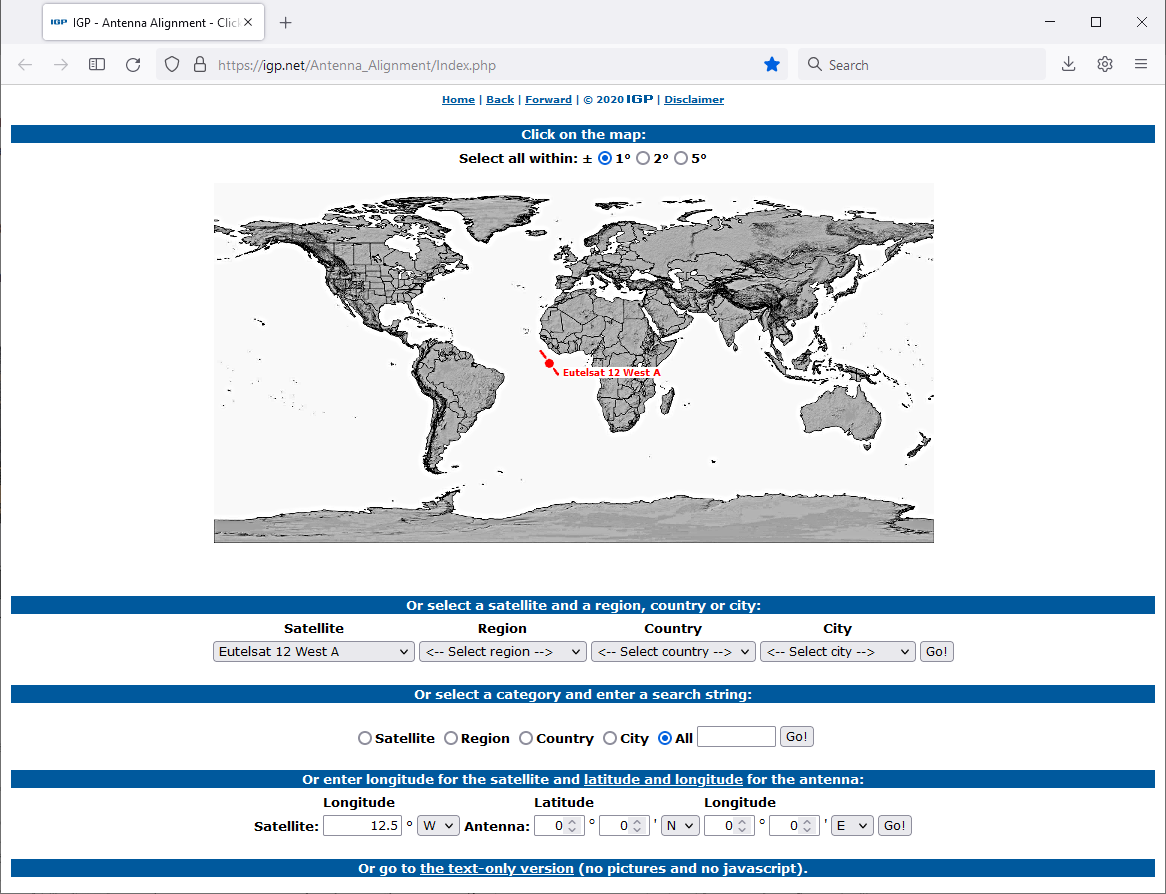Focus the satellite longitude 12.5 field
This screenshot has width=1166, height=894.
pyautogui.click(x=362, y=826)
